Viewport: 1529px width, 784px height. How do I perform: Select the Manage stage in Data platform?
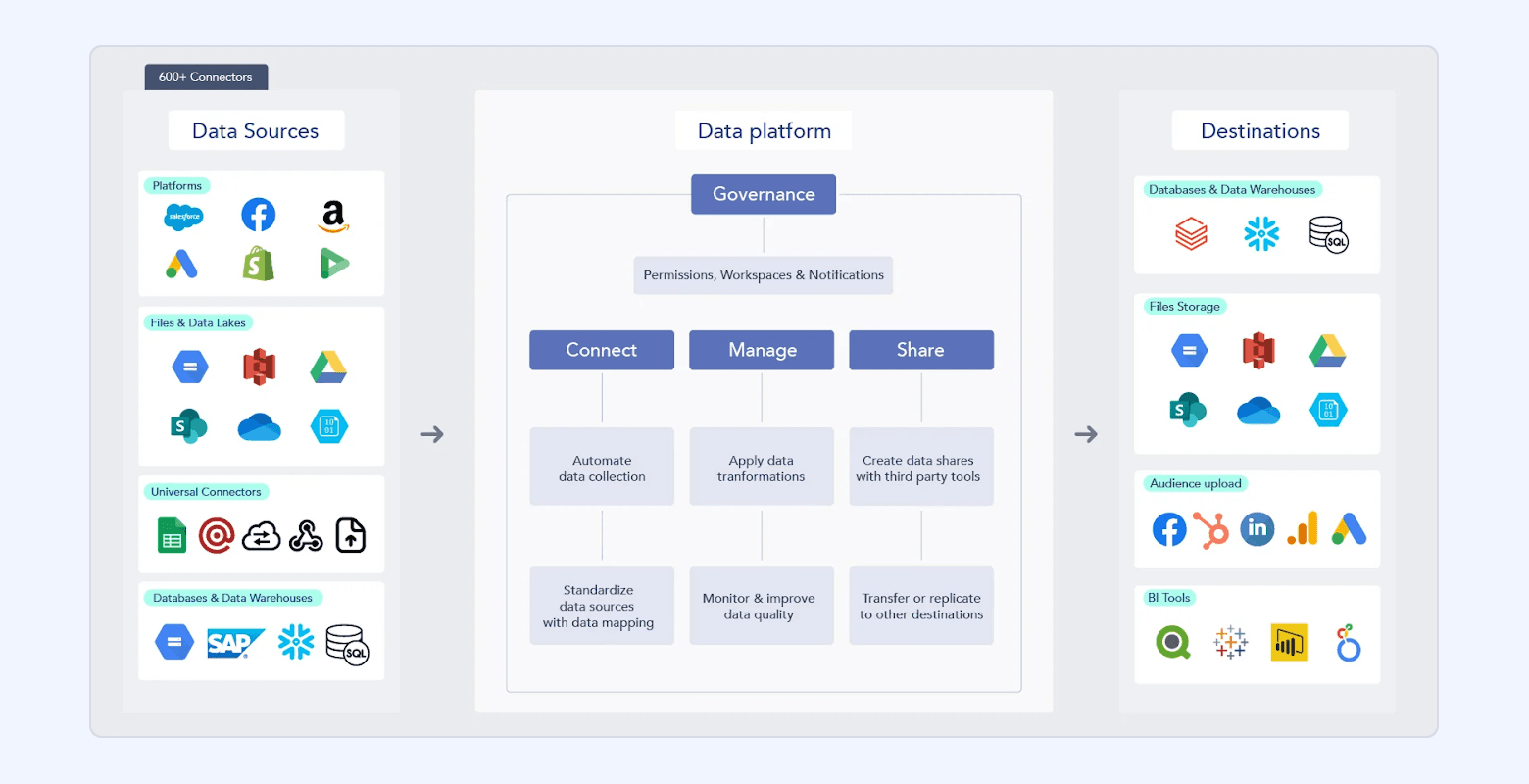[762, 350]
